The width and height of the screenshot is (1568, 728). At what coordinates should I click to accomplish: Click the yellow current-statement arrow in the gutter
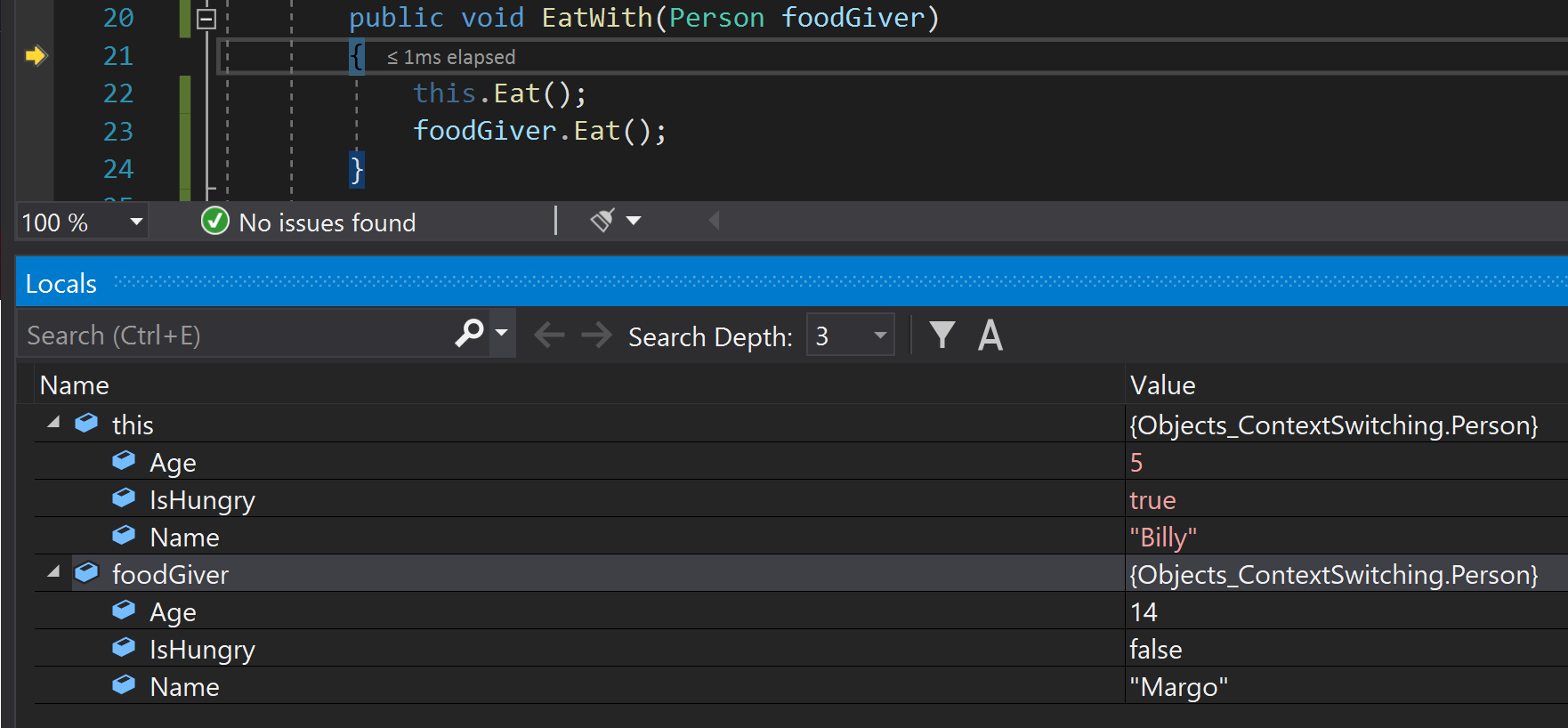click(35, 56)
